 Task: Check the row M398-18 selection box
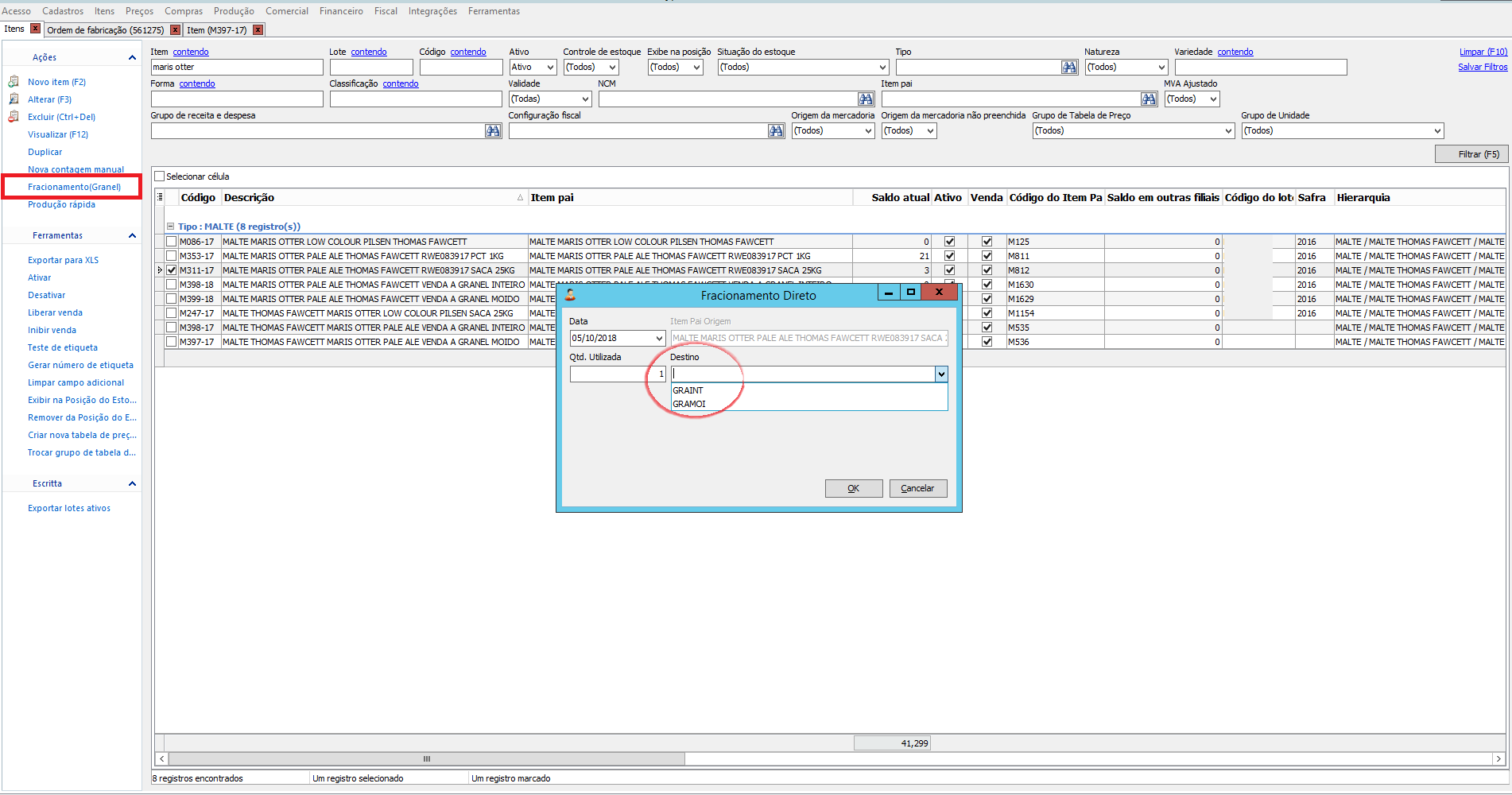coord(171,285)
